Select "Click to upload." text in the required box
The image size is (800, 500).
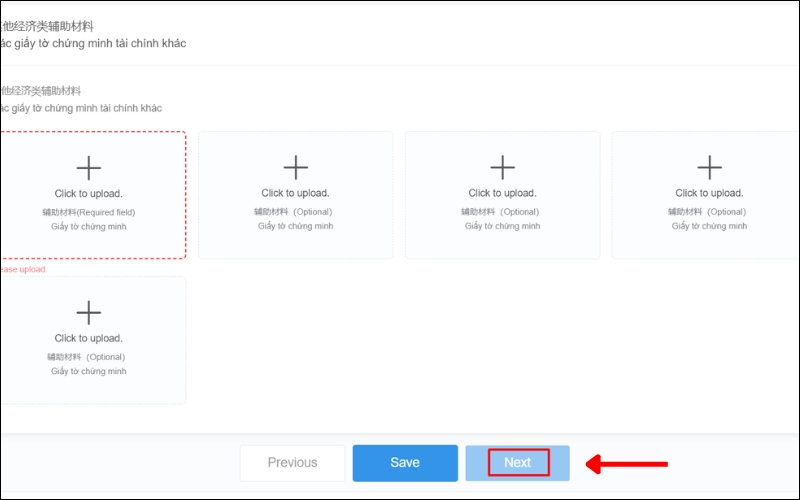point(89,193)
